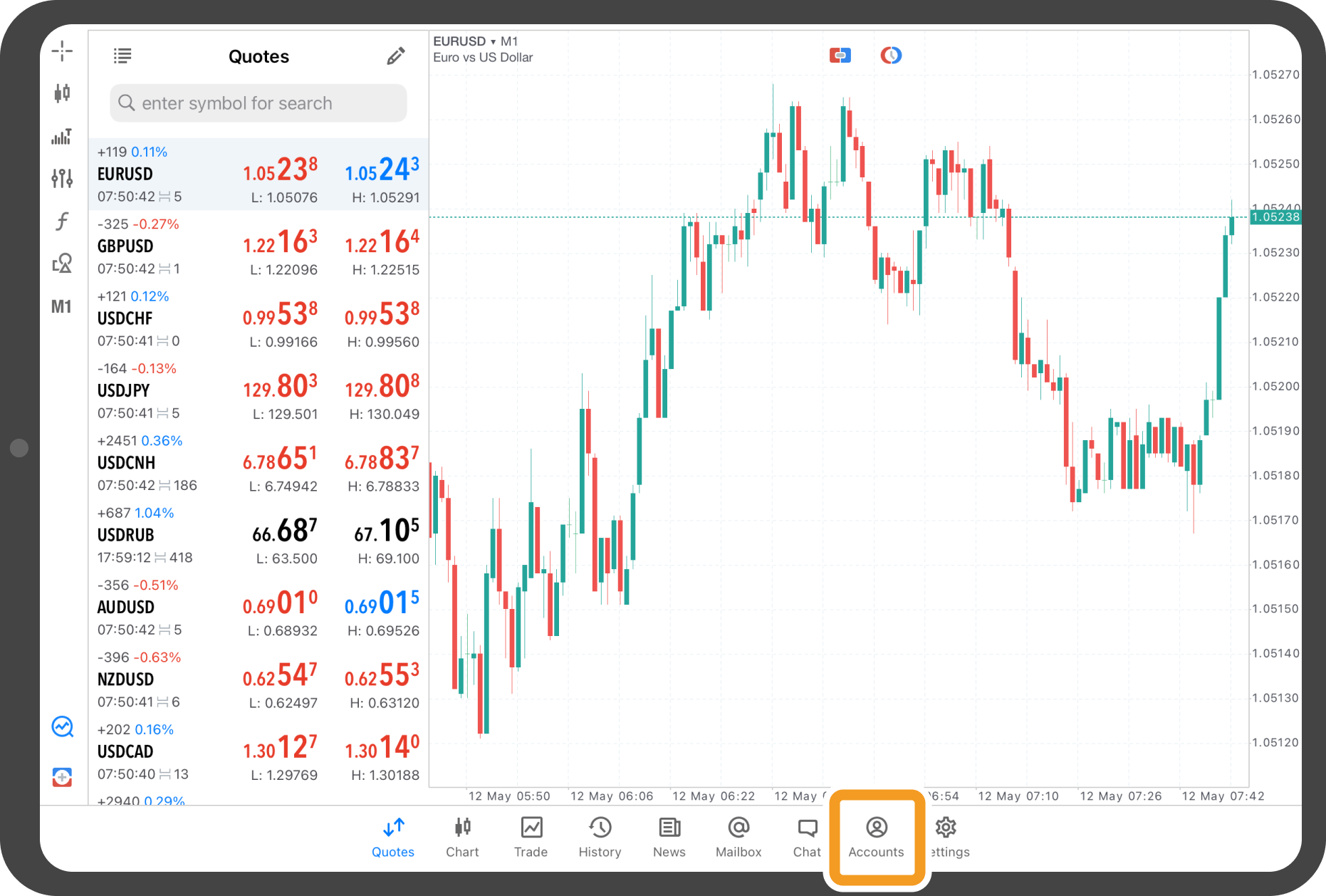Screen dimensions: 1326x896
Task: Open the quotes list view icon
Action: pyautogui.click(x=122, y=56)
